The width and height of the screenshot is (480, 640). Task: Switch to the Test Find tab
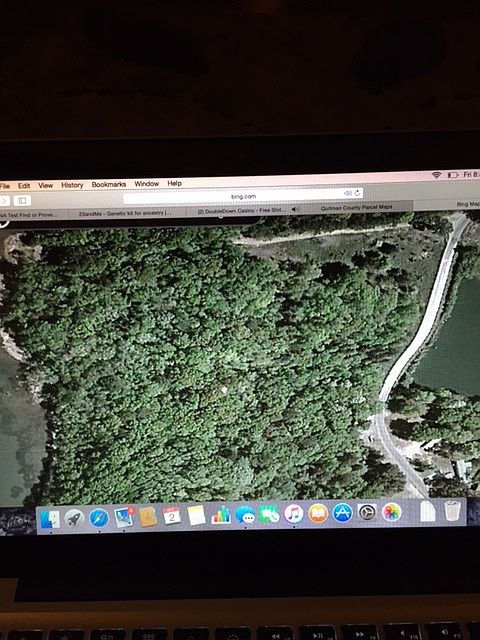click(x=29, y=215)
